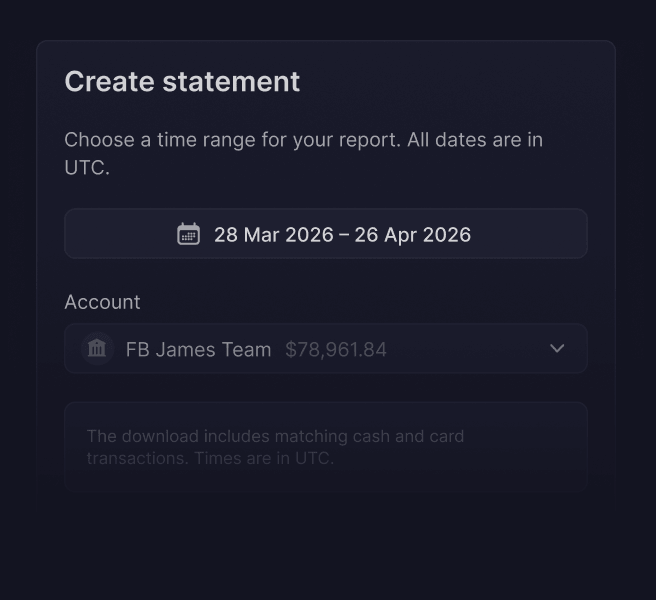Click the FB James Team account name

coord(198,349)
